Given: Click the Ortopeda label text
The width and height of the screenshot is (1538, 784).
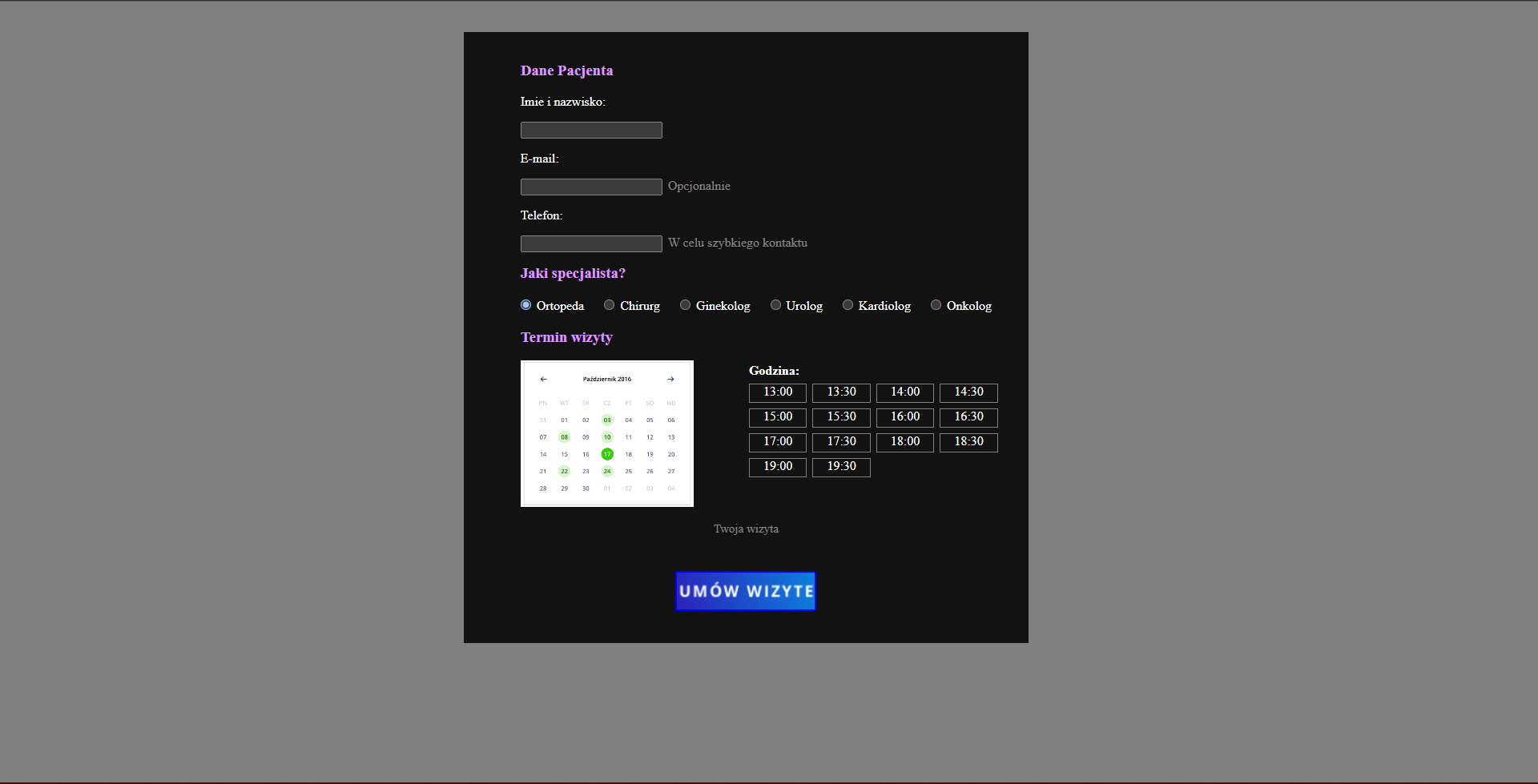Looking at the screenshot, I should 560,306.
